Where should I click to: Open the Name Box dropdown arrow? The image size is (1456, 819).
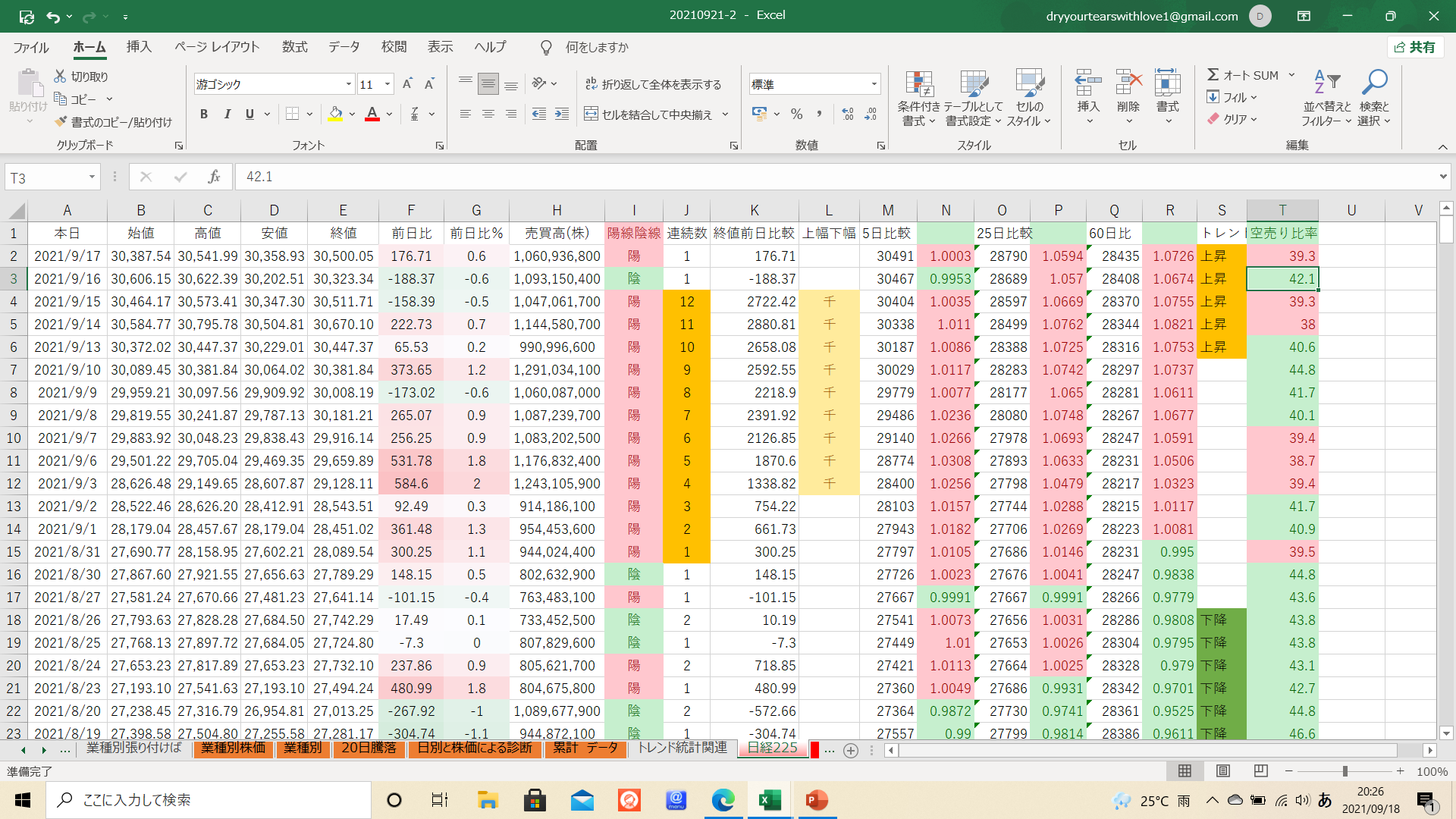[x=92, y=177]
